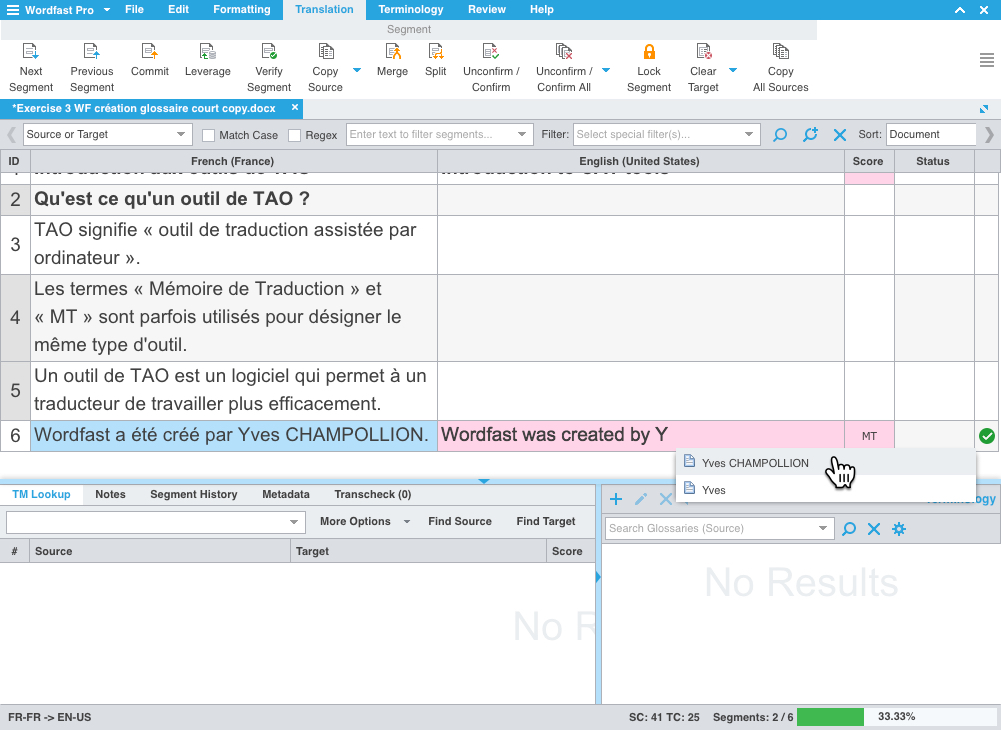Merge segments with the Merge tool
This screenshot has width=1001, height=730.
[393, 52]
